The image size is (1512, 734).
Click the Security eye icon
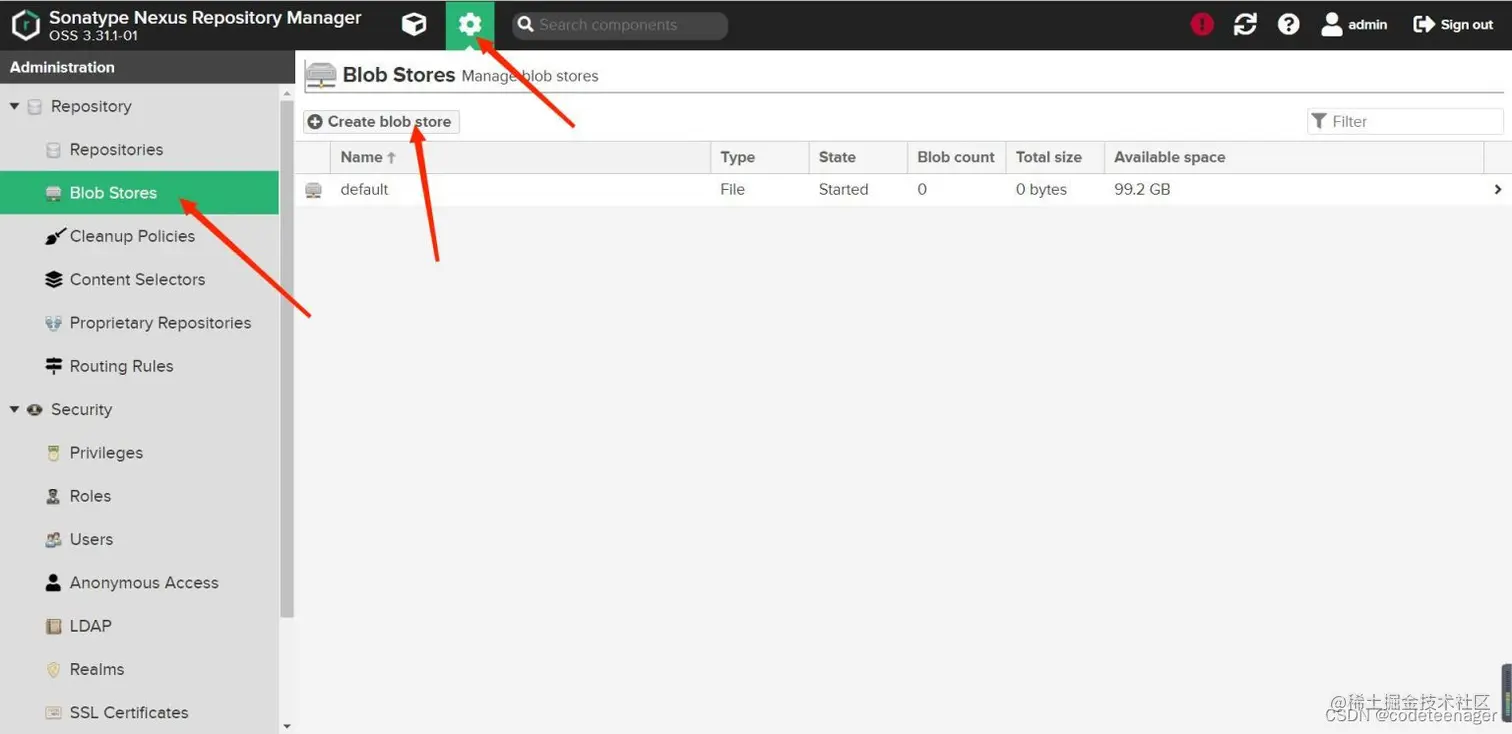pyautogui.click(x=35, y=409)
